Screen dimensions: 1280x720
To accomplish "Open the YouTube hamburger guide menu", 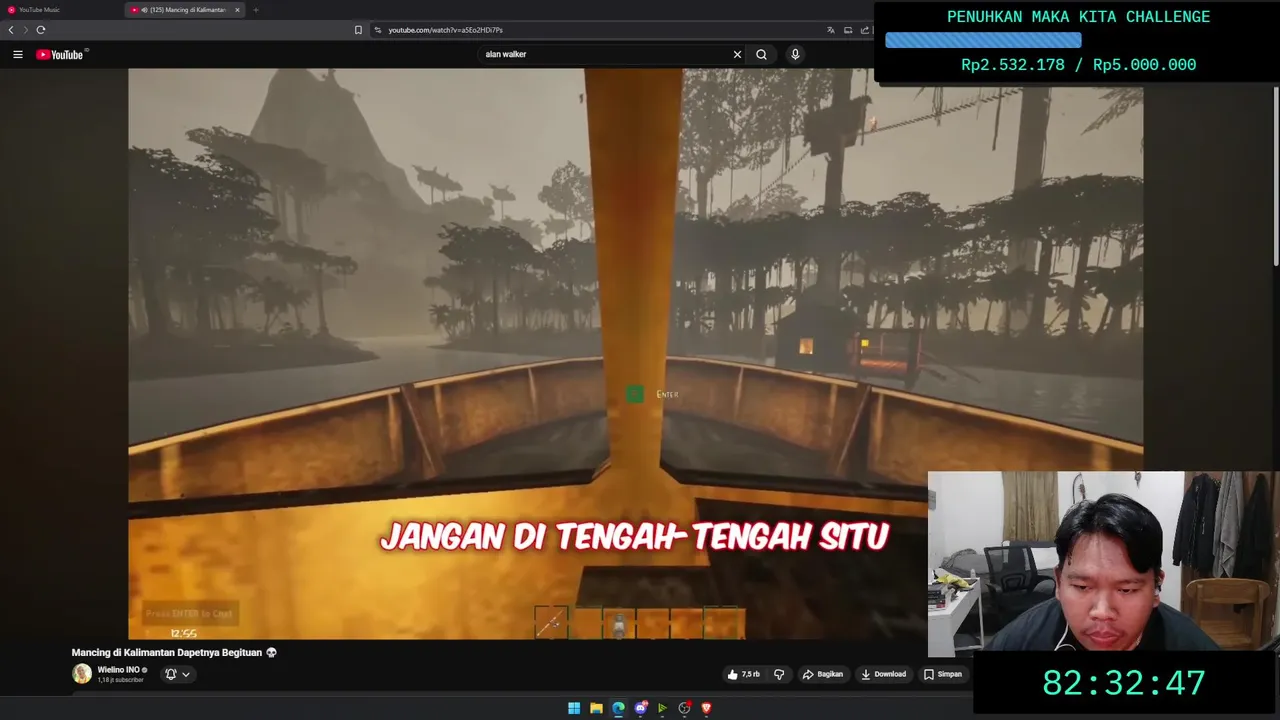I will coord(18,55).
